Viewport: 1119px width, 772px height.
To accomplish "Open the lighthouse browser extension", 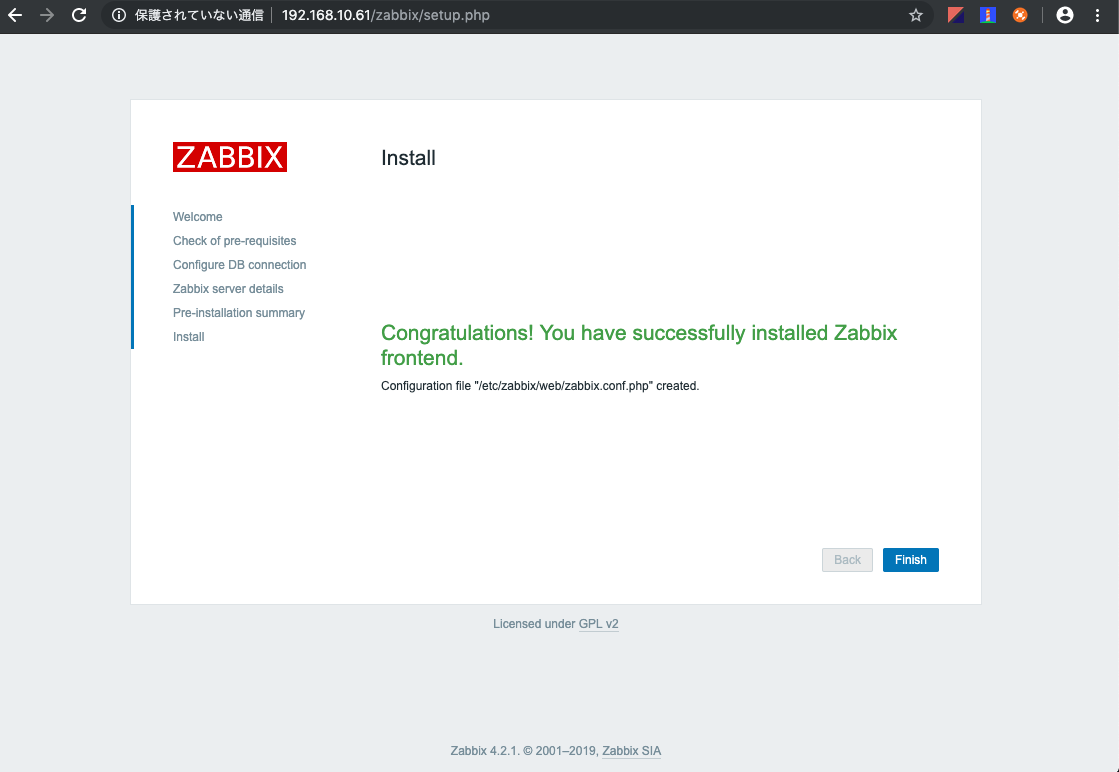I will (988, 15).
